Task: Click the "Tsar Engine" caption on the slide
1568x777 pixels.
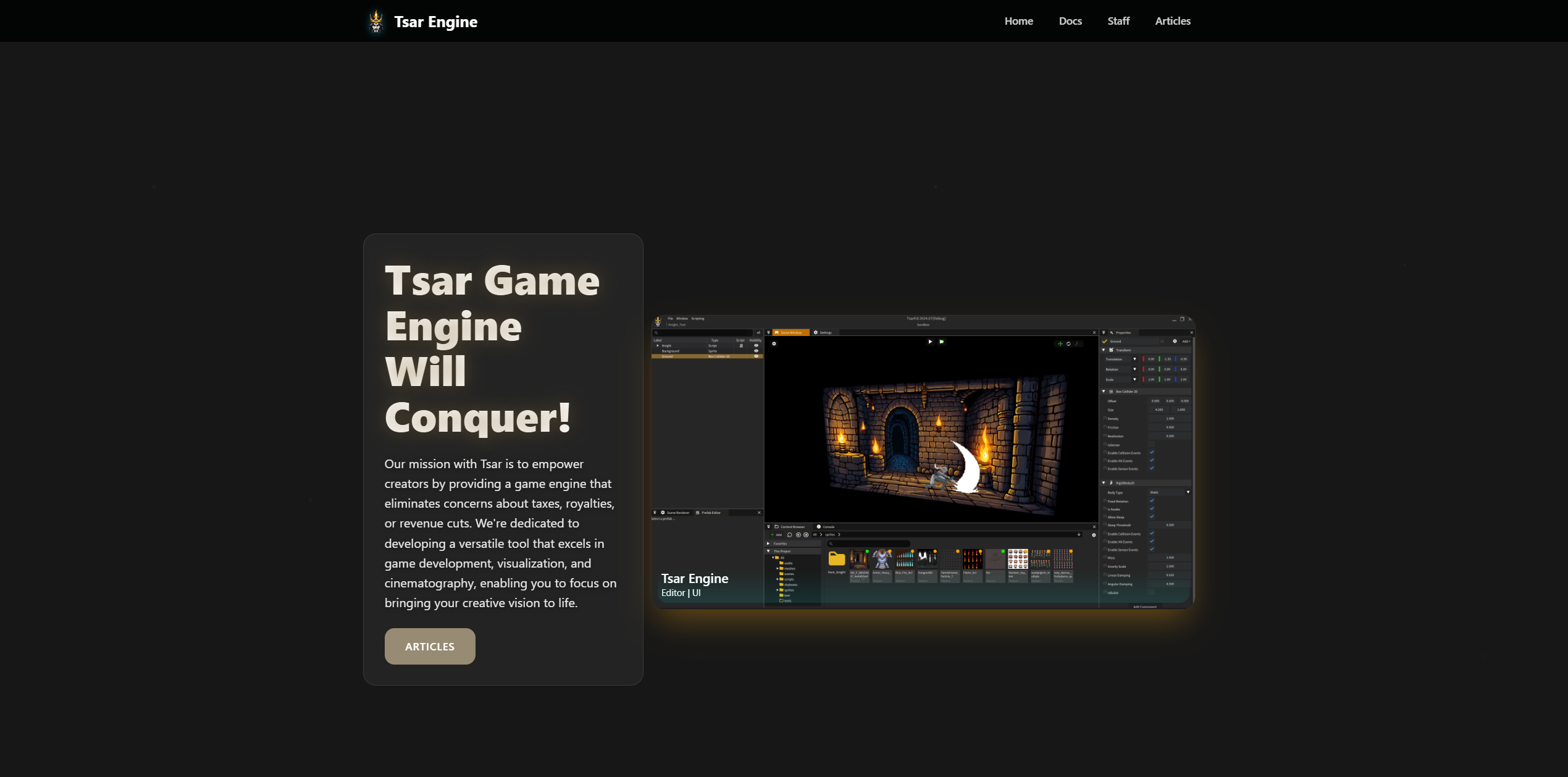Action: pos(695,578)
